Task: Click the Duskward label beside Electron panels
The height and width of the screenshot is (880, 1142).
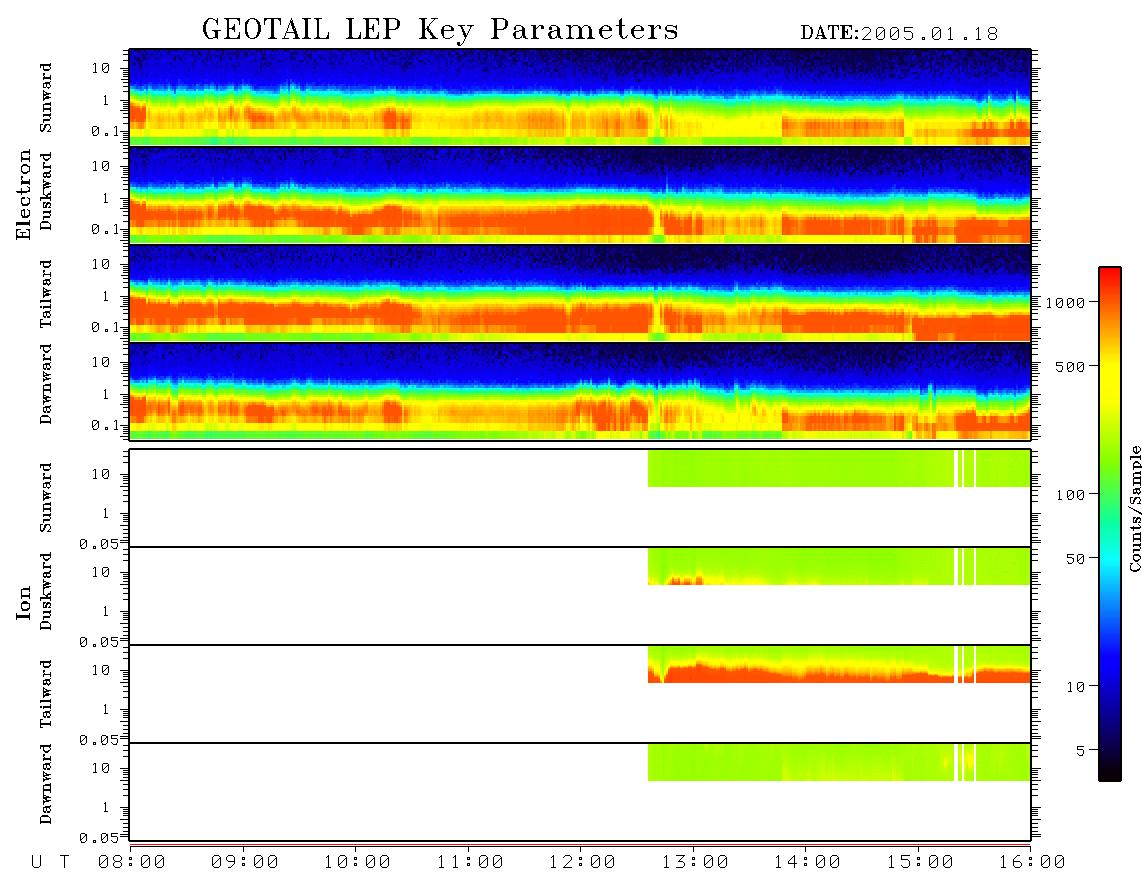Action: [x=46, y=191]
